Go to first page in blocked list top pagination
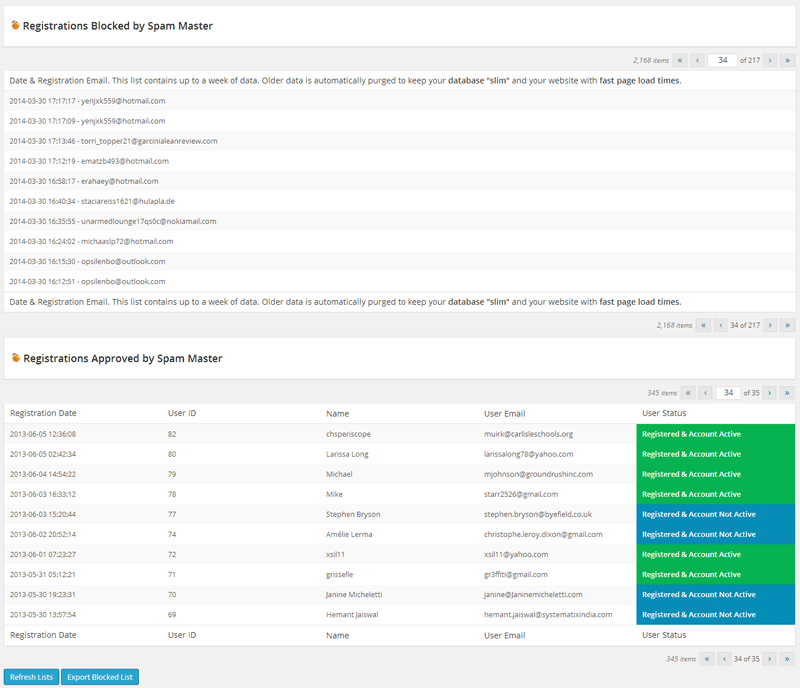This screenshot has height=688, width=800. tap(680, 60)
